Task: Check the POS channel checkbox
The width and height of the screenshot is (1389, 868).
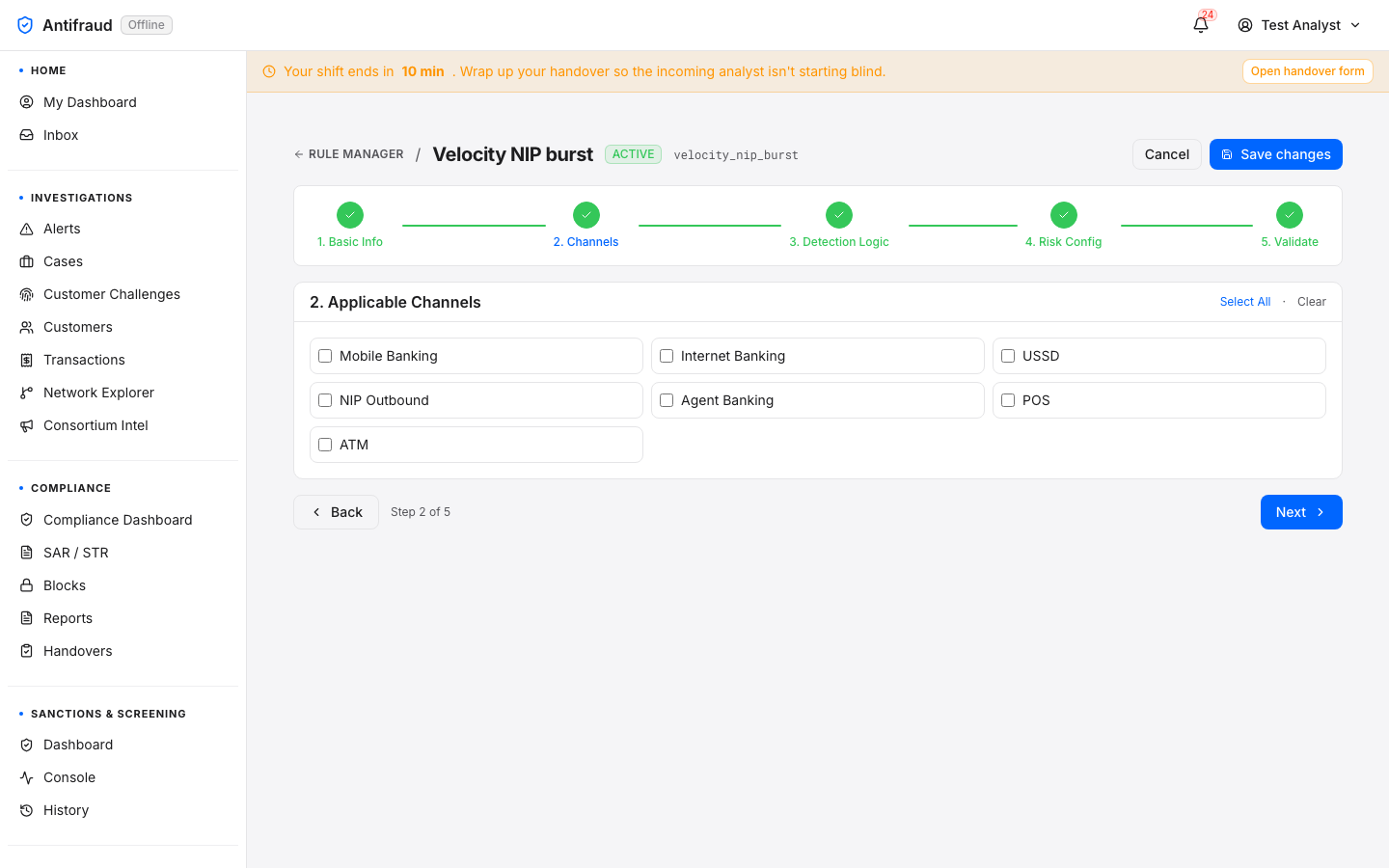Action: click(x=1008, y=400)
